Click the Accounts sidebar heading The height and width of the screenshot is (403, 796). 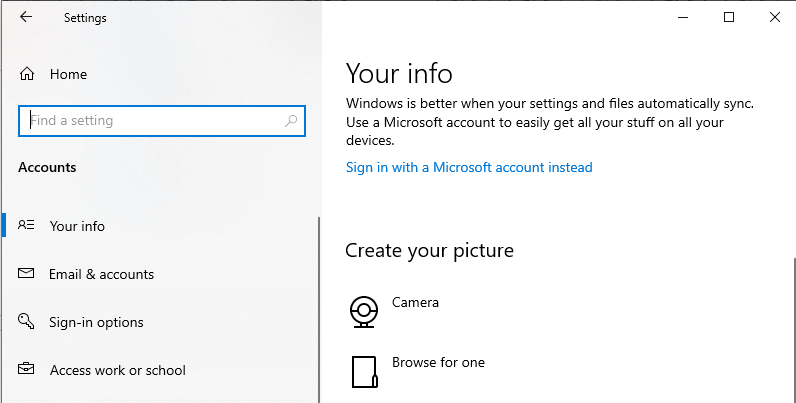click(x=47, y=167)
